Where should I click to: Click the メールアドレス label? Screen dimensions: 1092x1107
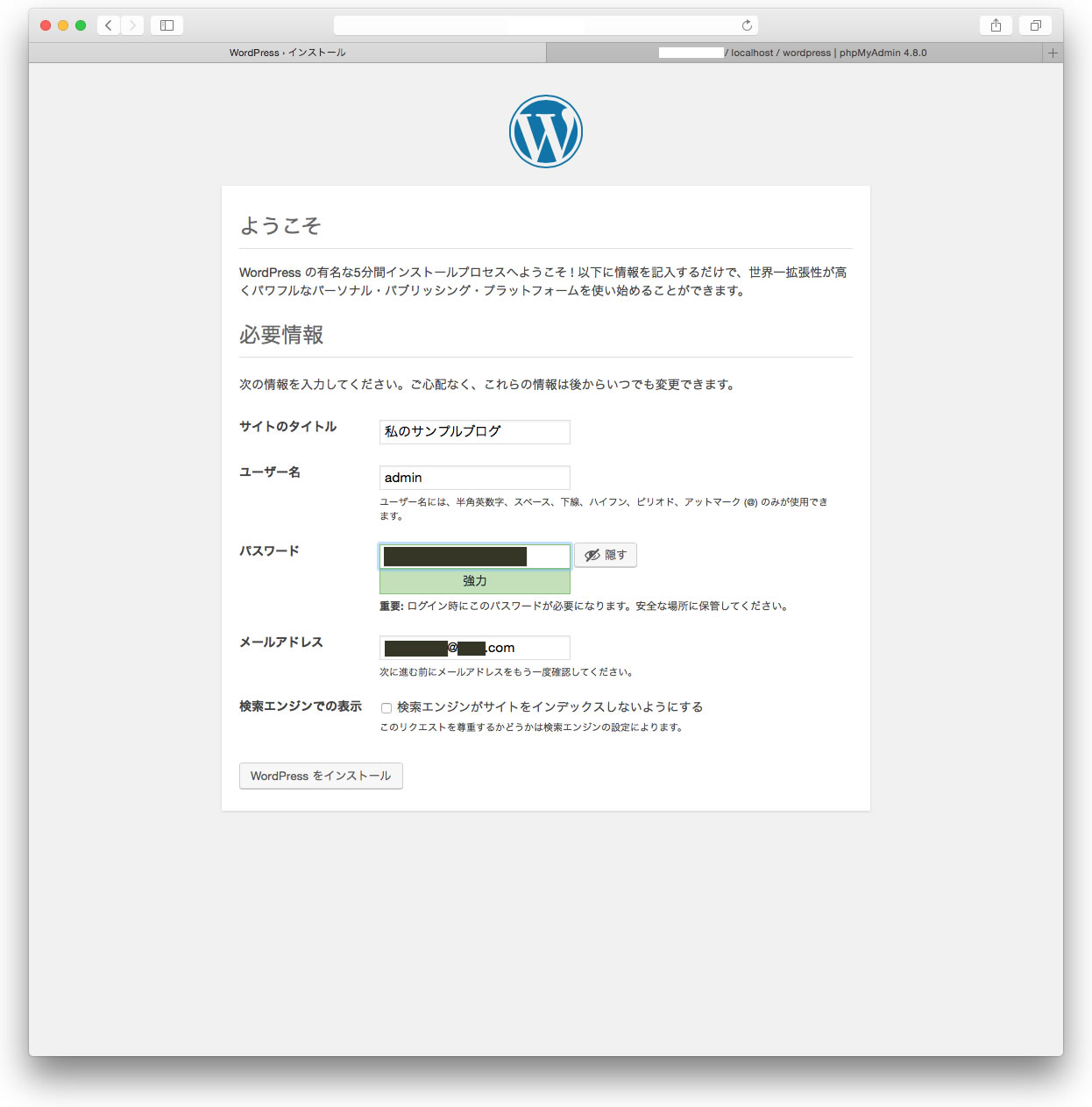[x=281, y=642]
